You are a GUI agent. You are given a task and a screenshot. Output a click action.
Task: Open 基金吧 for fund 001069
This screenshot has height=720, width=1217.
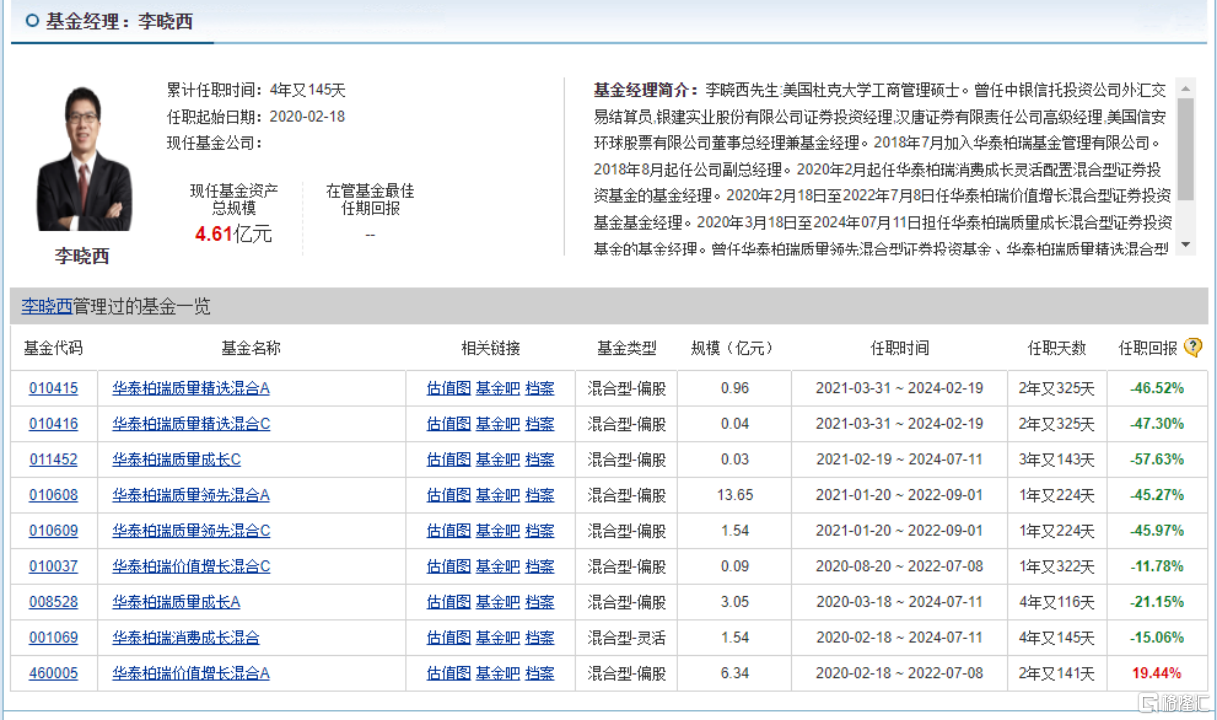tap(498, 637)
